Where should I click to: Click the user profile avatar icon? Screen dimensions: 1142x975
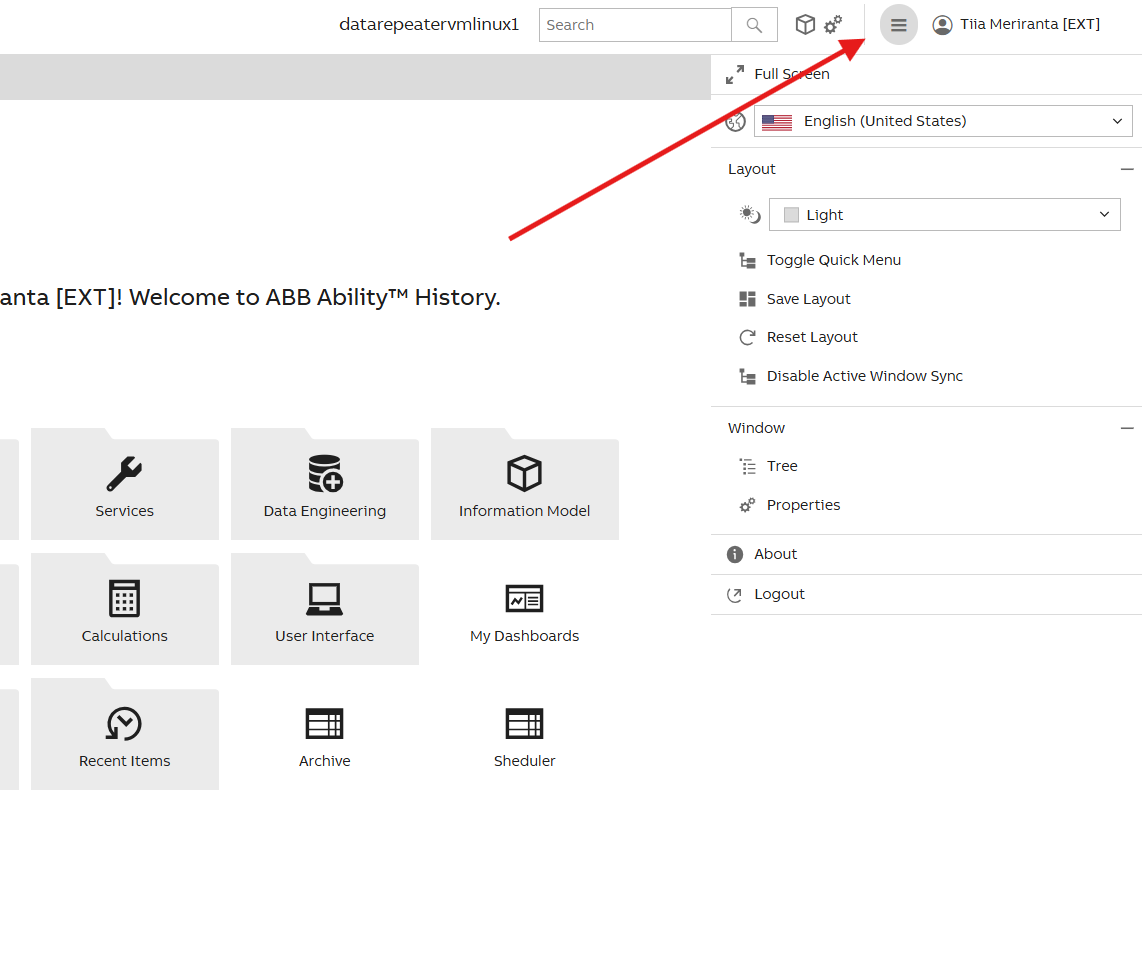pos(942,25)
